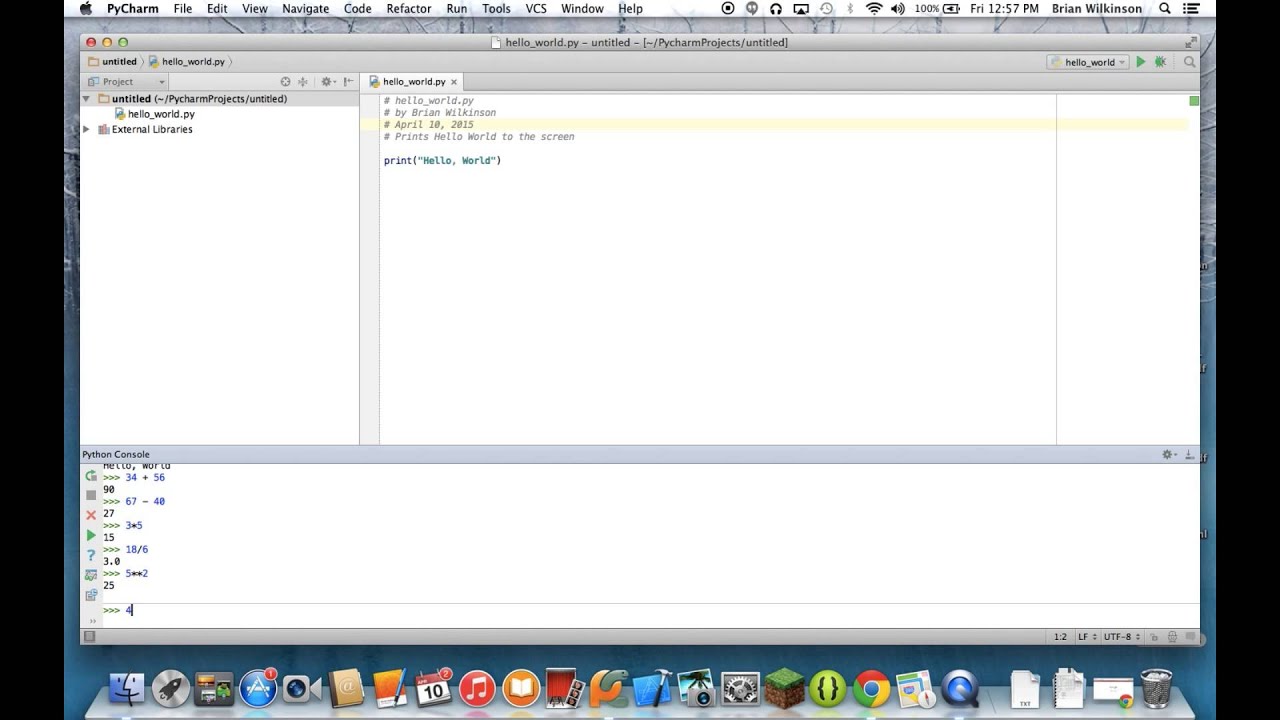Viewport: 1280px width, 720px height.
Task: Select hello_world.py in project tree
Action: (161, 114)
